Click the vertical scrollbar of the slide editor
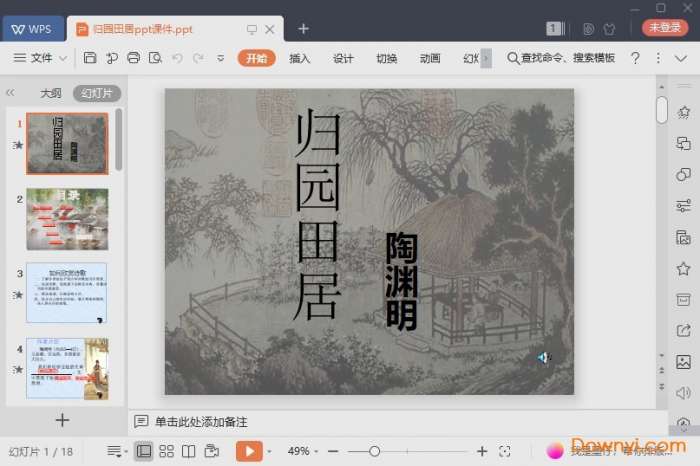700x466 pixels. tap(662, 109)
